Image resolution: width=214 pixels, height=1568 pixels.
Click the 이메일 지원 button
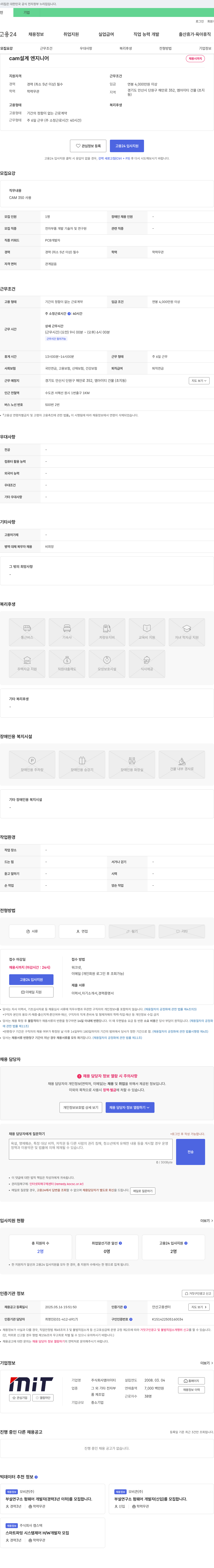(31, 992)
